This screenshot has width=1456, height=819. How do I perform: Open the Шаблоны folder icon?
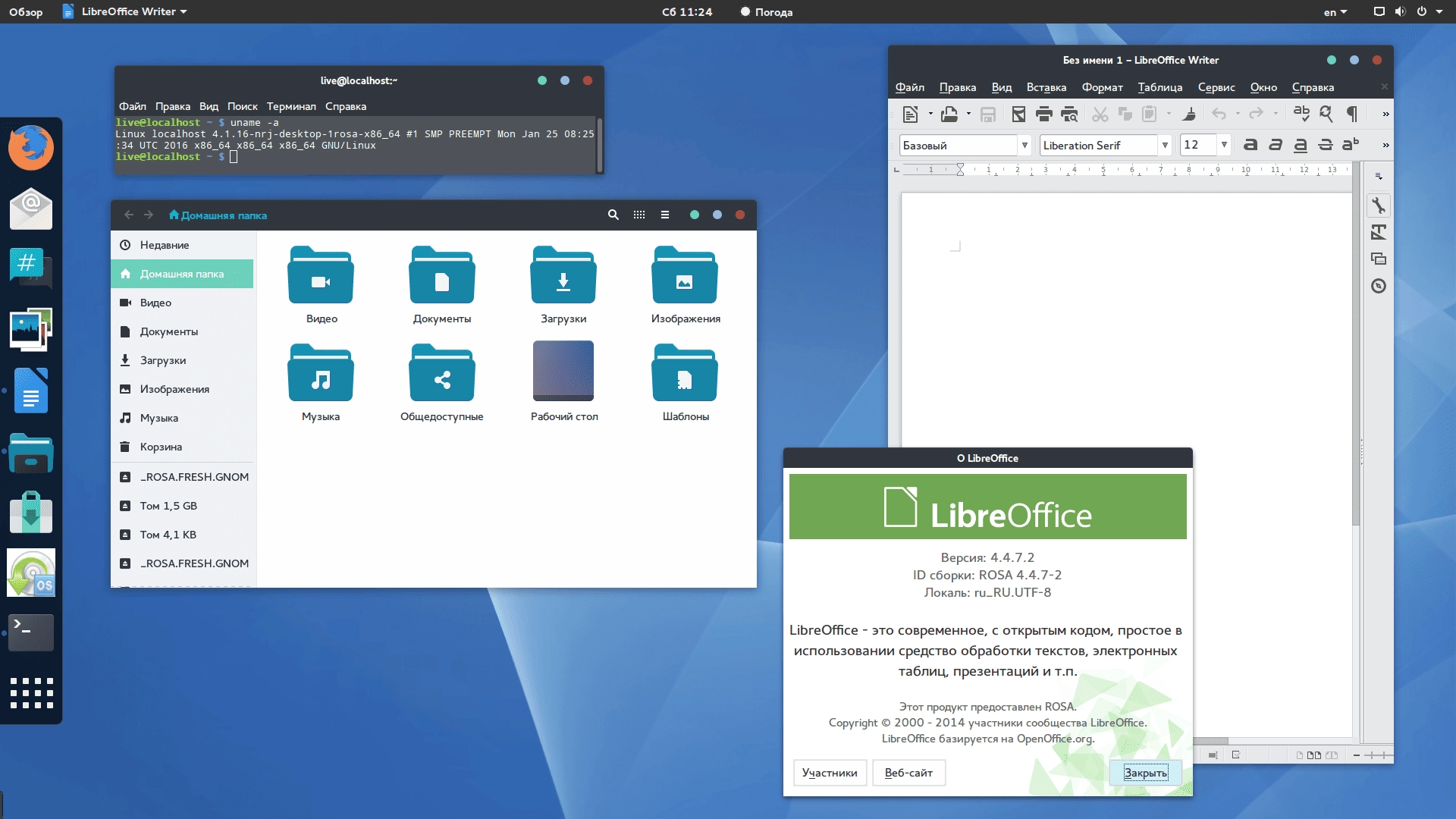click(x=685, y=372)
